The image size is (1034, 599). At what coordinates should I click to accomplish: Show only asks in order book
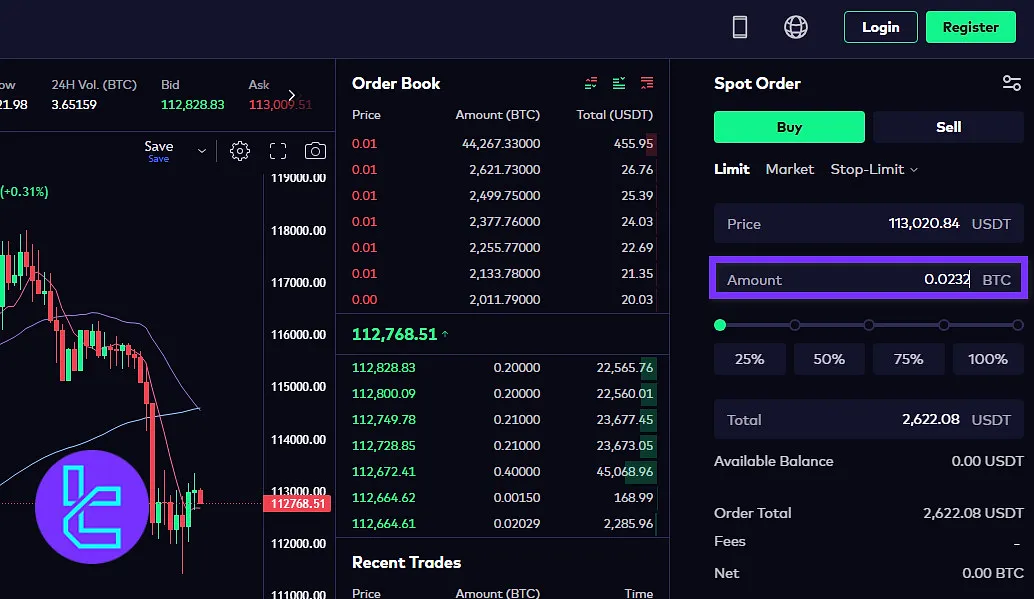pos(647,83)
